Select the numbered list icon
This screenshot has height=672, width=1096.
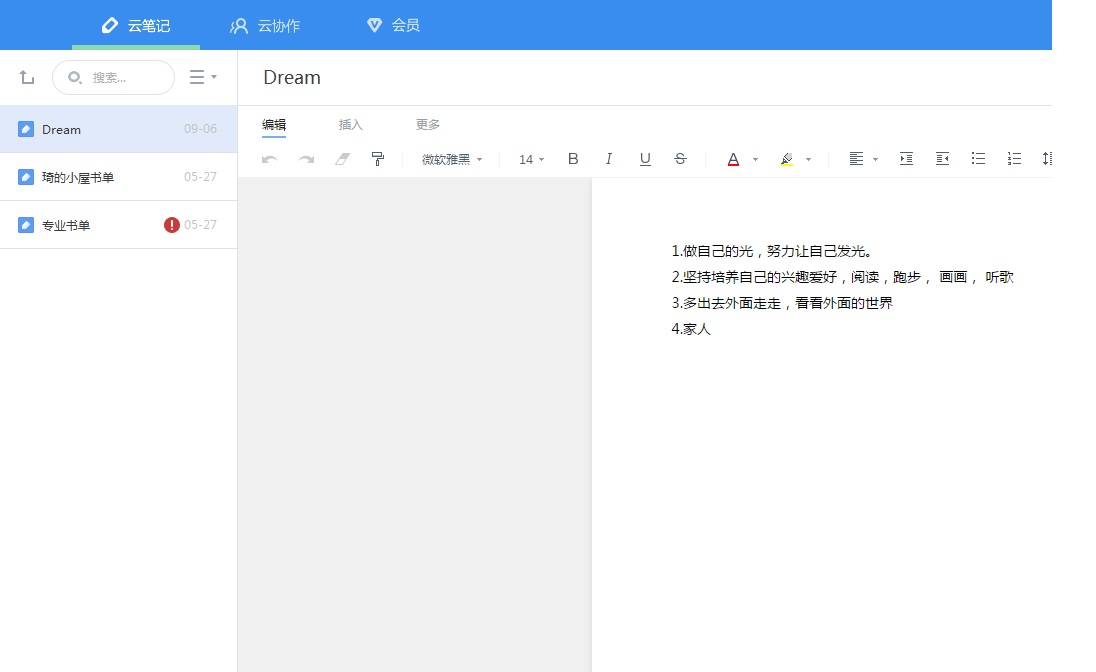click(1014, 158)
